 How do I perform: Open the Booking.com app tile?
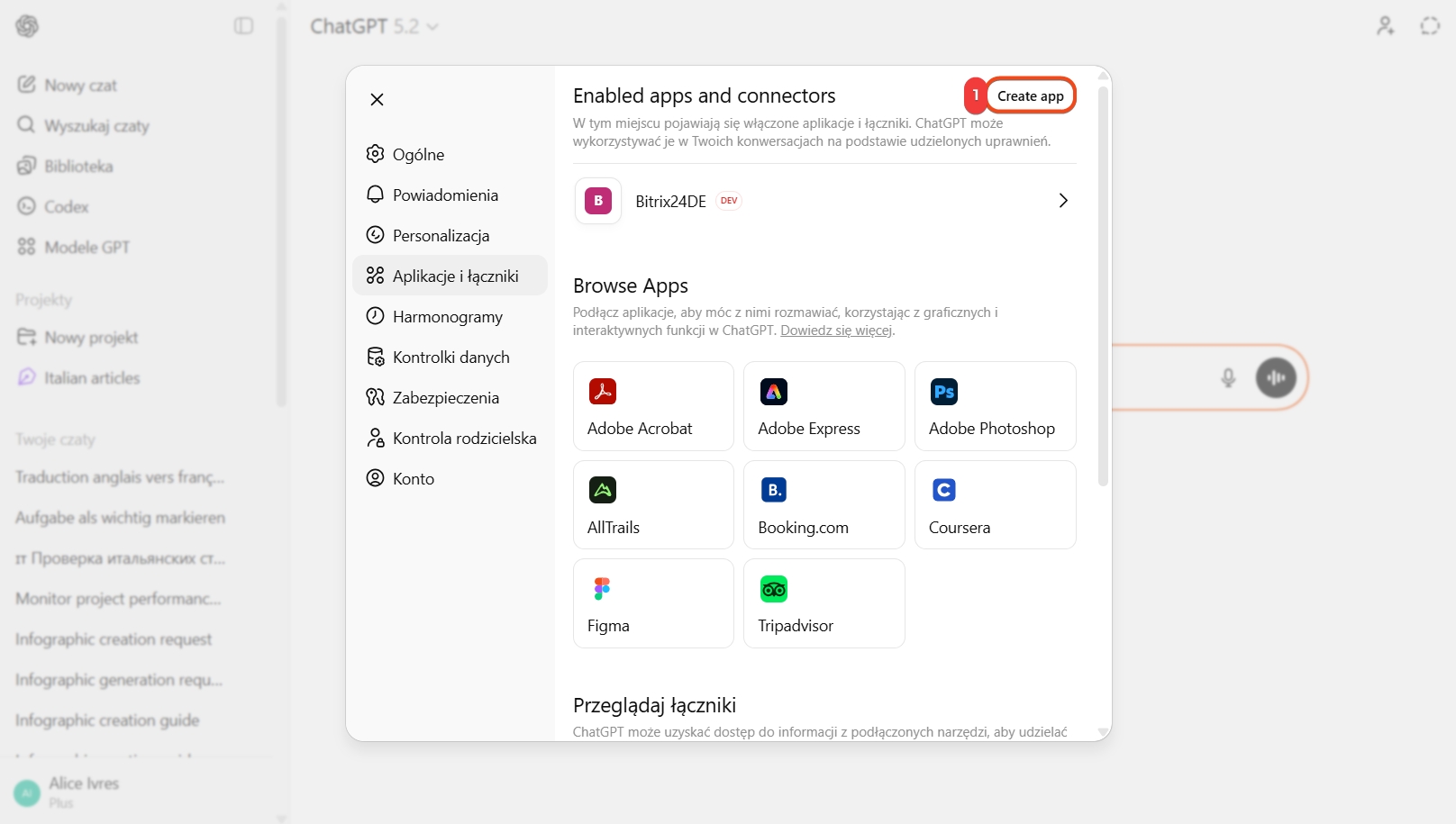click(824, 505)
